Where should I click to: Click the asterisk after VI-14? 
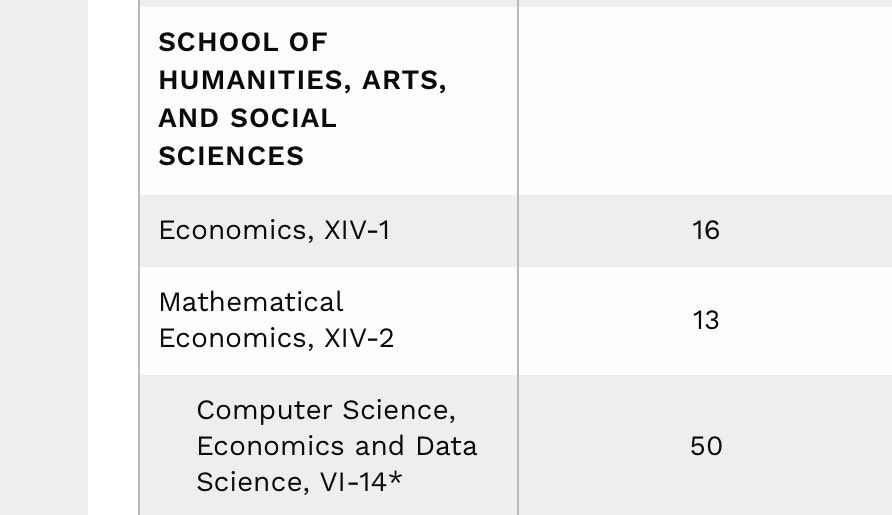coord(395,481)
